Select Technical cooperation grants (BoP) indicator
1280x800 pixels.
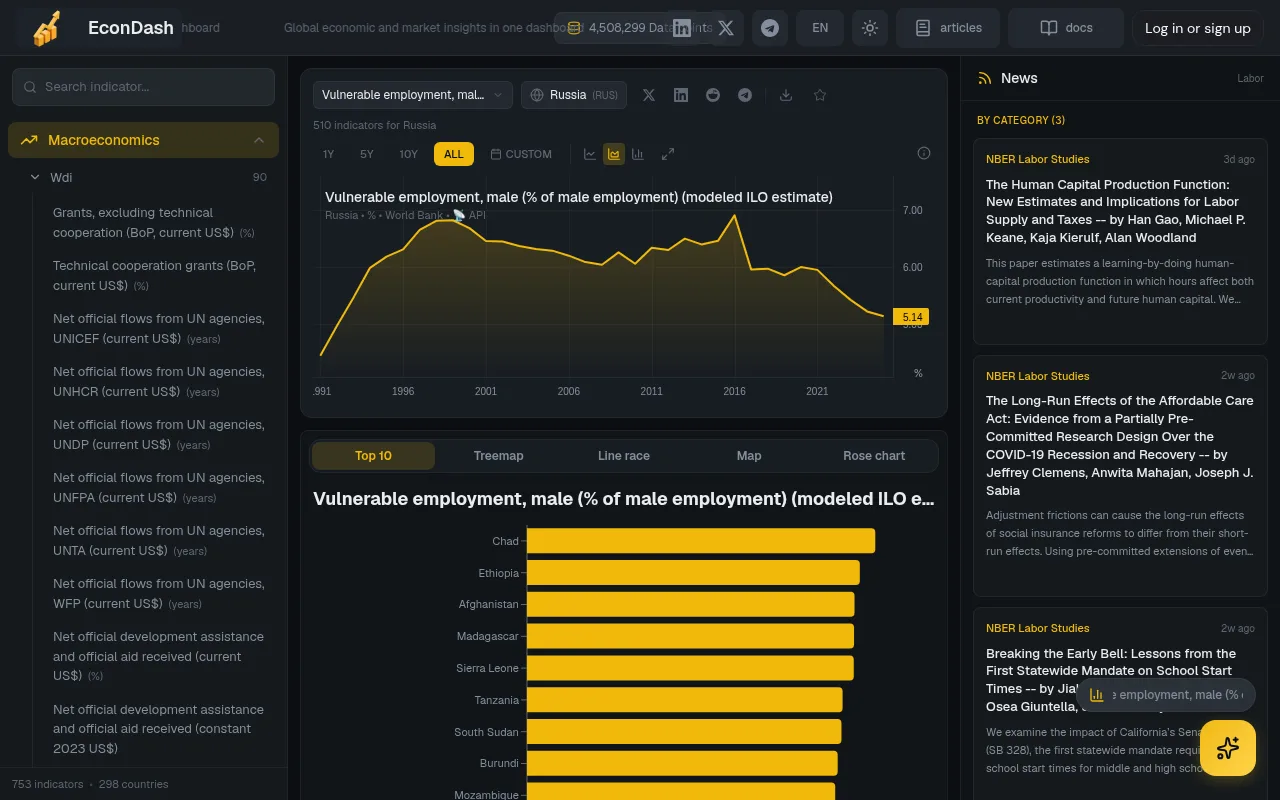[x=160, y=276]
